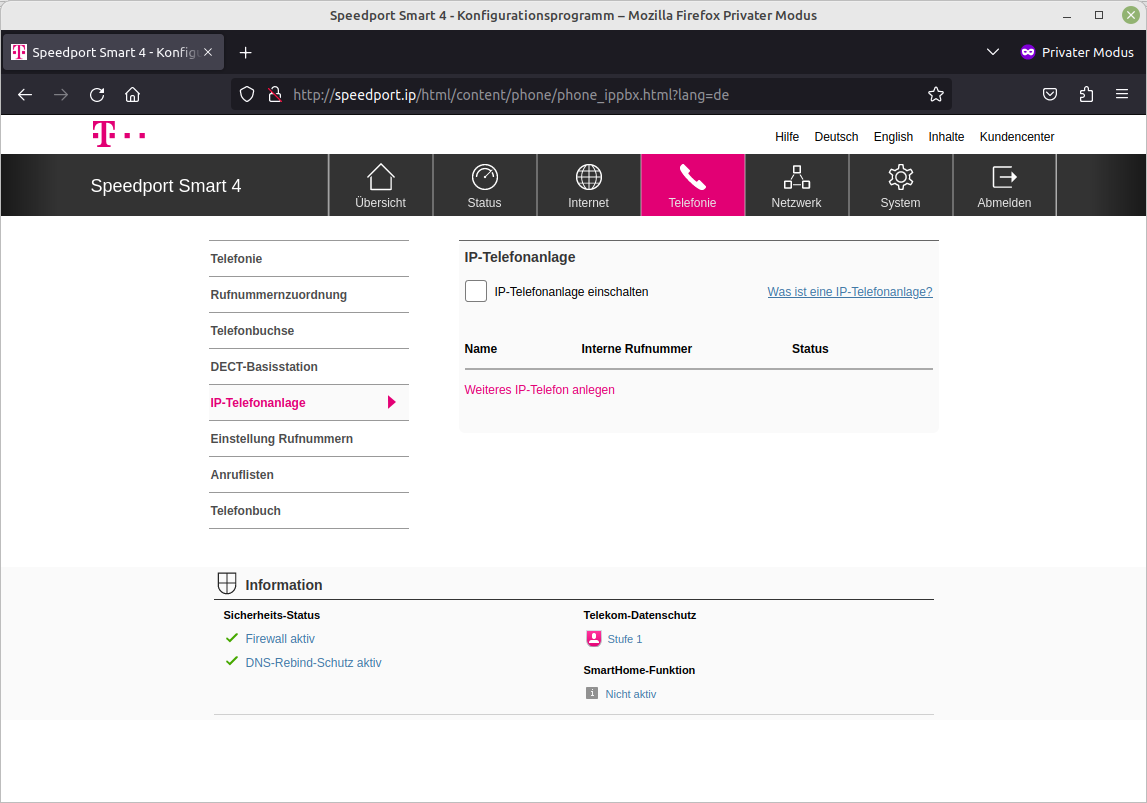This screenshot has width=1147, height=803.
Task: Click the Sicherheits-Status heading
Action: 271,615
